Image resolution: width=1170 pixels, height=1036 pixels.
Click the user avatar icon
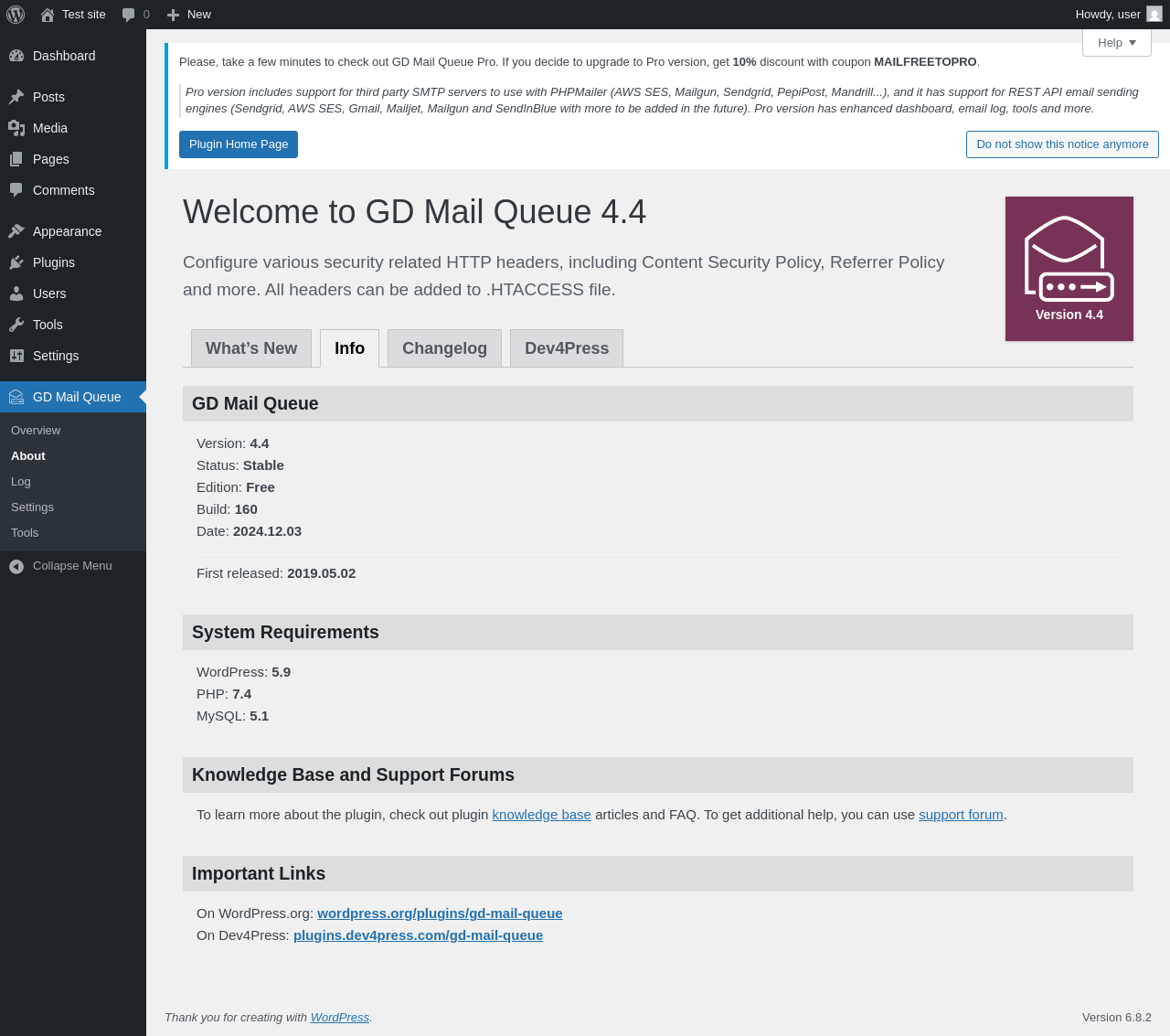click(1154, 15)
